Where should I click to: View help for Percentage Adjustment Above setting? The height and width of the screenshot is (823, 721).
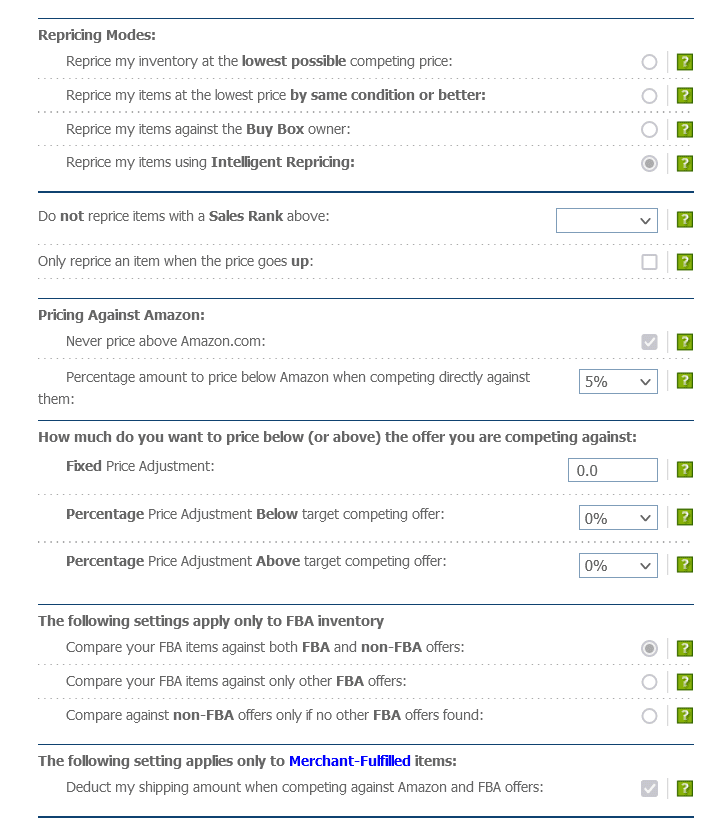pos(684,565)
